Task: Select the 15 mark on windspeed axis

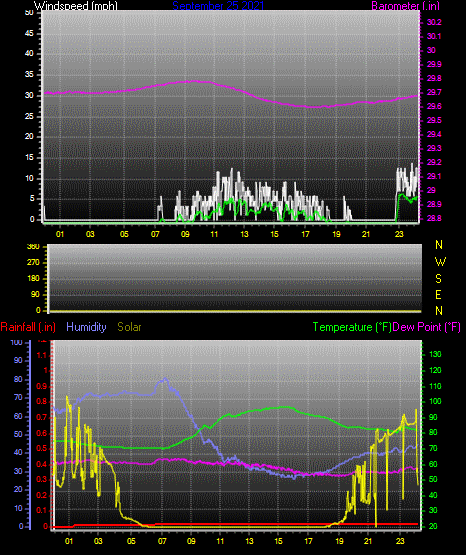Action: (x=29, y=158)
